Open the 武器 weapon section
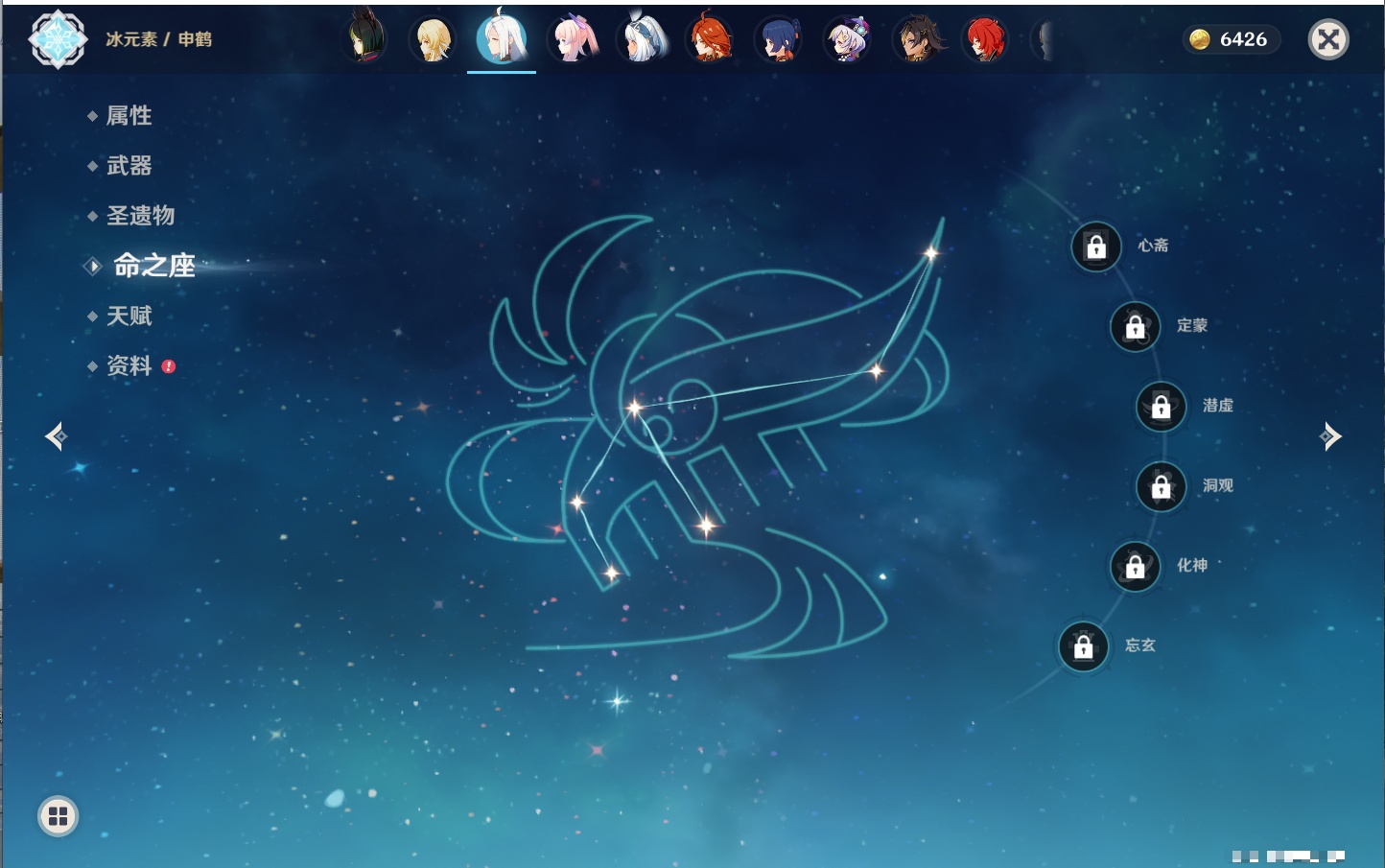Screen dimensions: 1385x868 pyautogui.click(x=129, y=166)
